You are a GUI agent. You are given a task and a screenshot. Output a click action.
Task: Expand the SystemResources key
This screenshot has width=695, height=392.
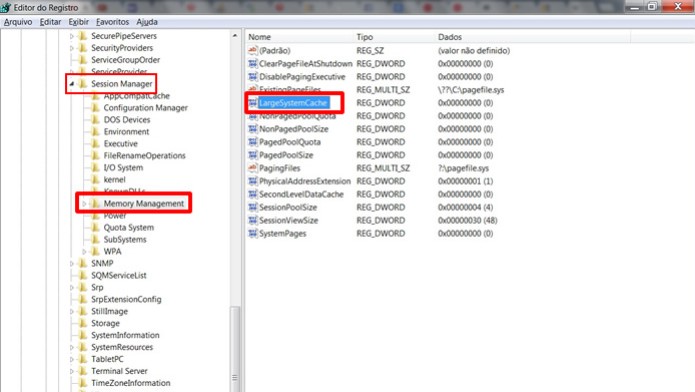point(72,347)
